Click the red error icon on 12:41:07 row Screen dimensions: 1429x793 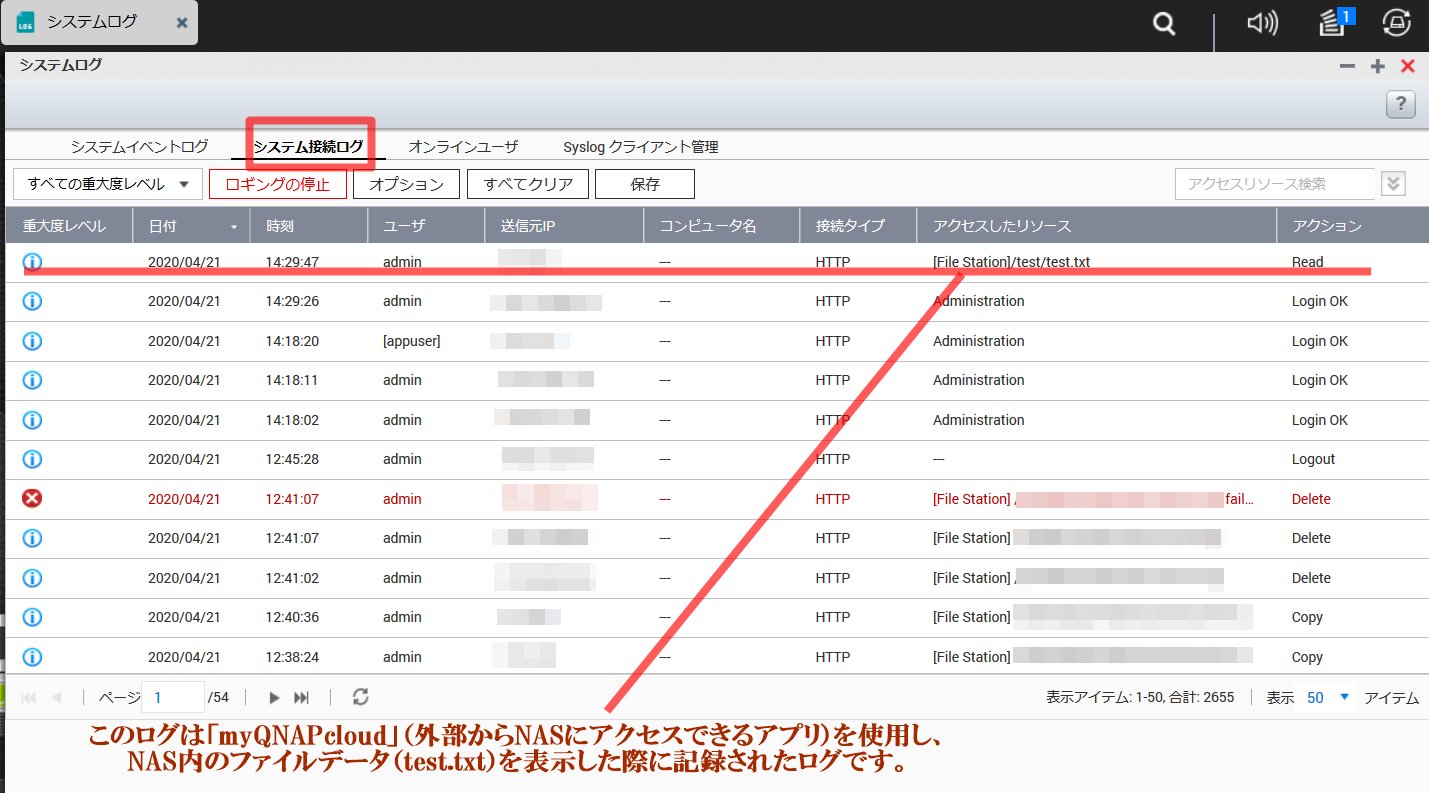tap(32, 498)
